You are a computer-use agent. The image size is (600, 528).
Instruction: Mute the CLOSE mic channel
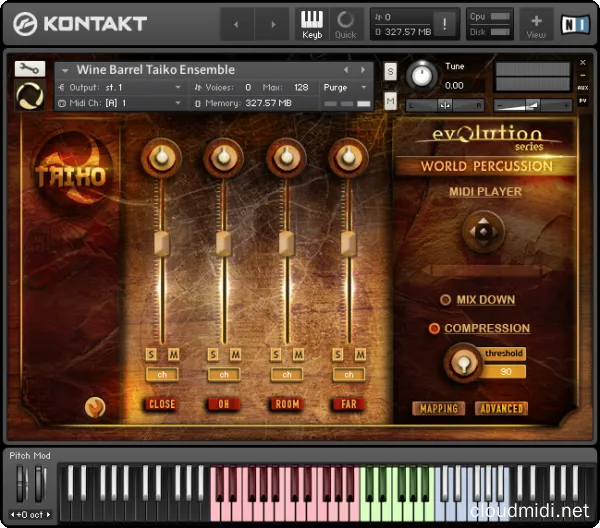173,355
